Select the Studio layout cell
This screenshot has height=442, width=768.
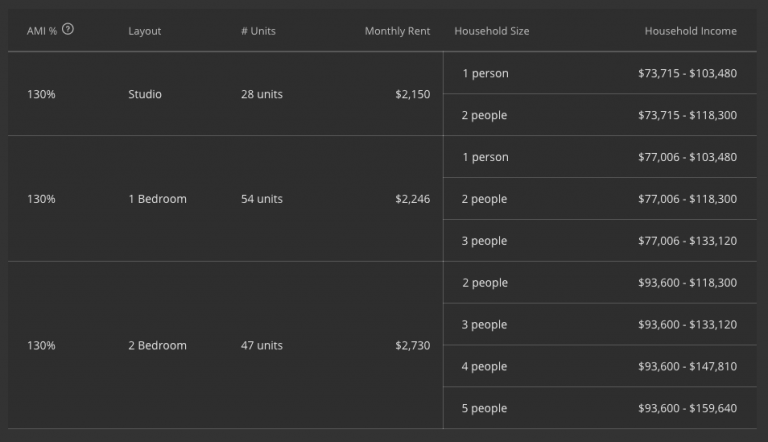[x=145, y=94]
